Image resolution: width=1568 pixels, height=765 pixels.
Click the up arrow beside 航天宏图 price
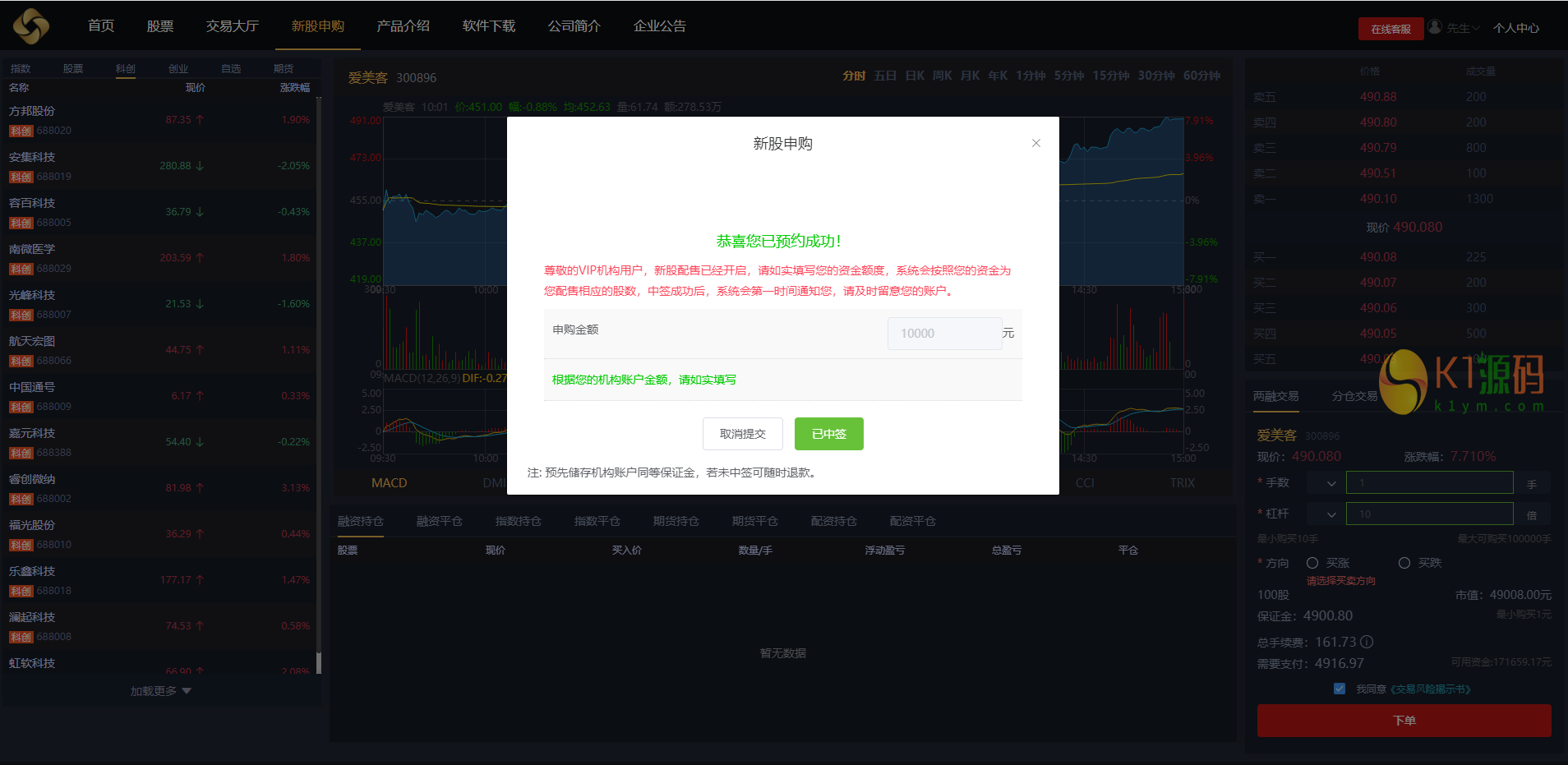click(x=200, y=350)
